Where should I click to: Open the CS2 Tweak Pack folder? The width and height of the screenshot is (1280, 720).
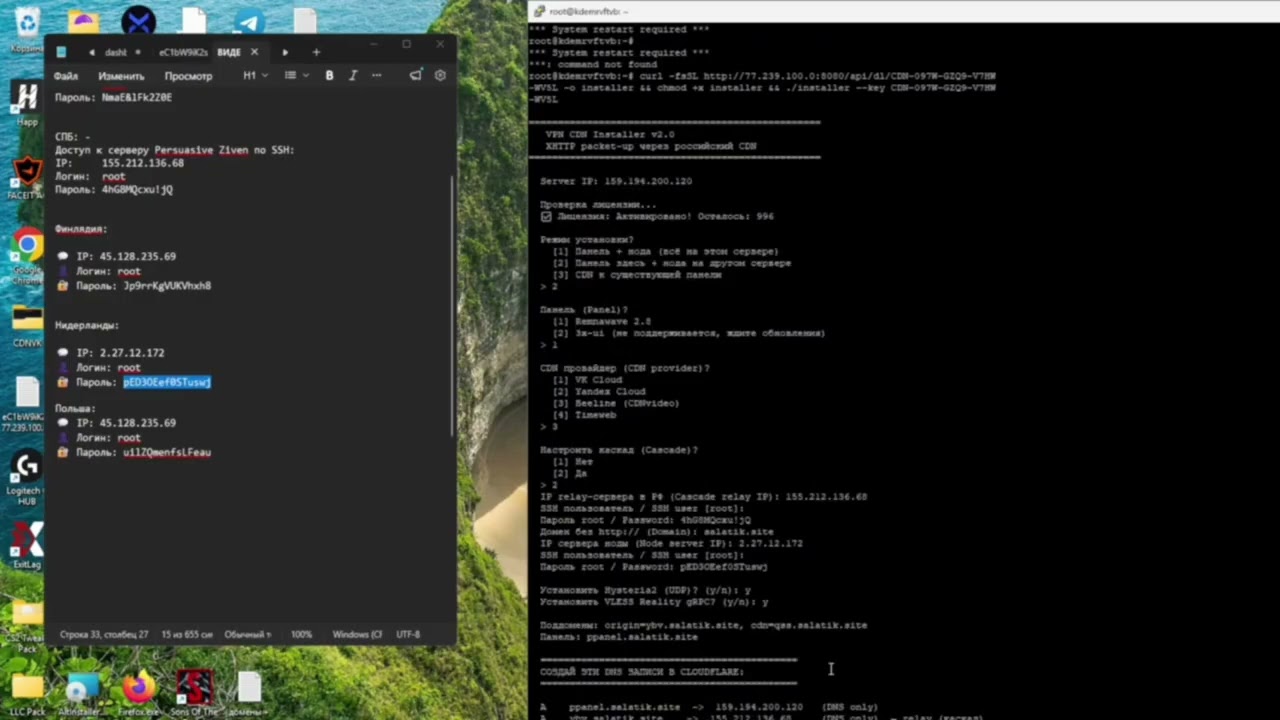[27, 625]
